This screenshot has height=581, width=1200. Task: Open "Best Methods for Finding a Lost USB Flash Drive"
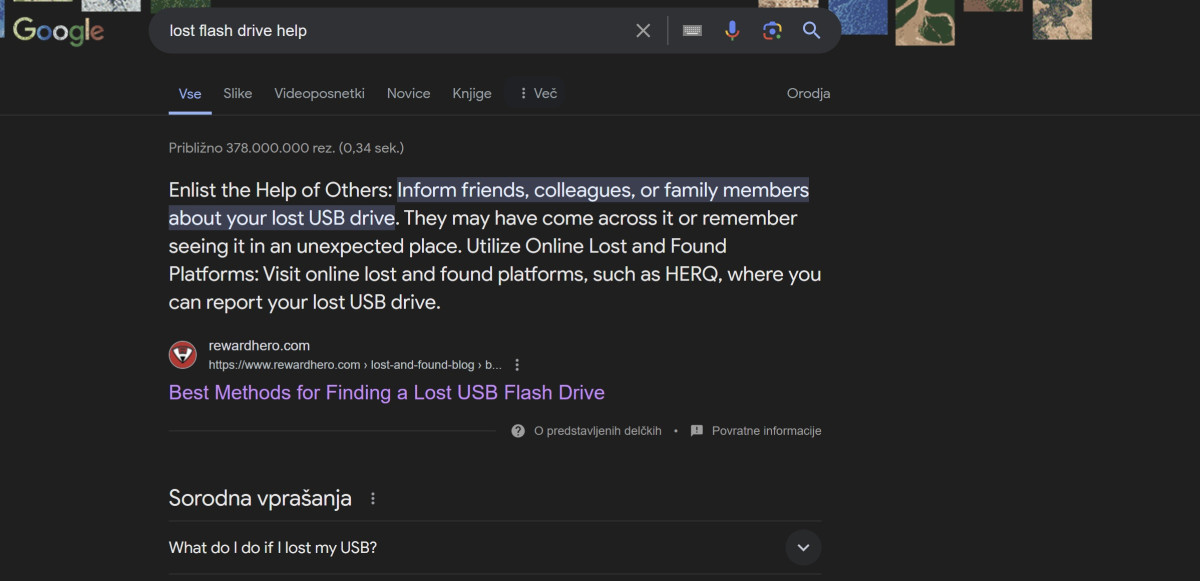click(x=386, y=393)
